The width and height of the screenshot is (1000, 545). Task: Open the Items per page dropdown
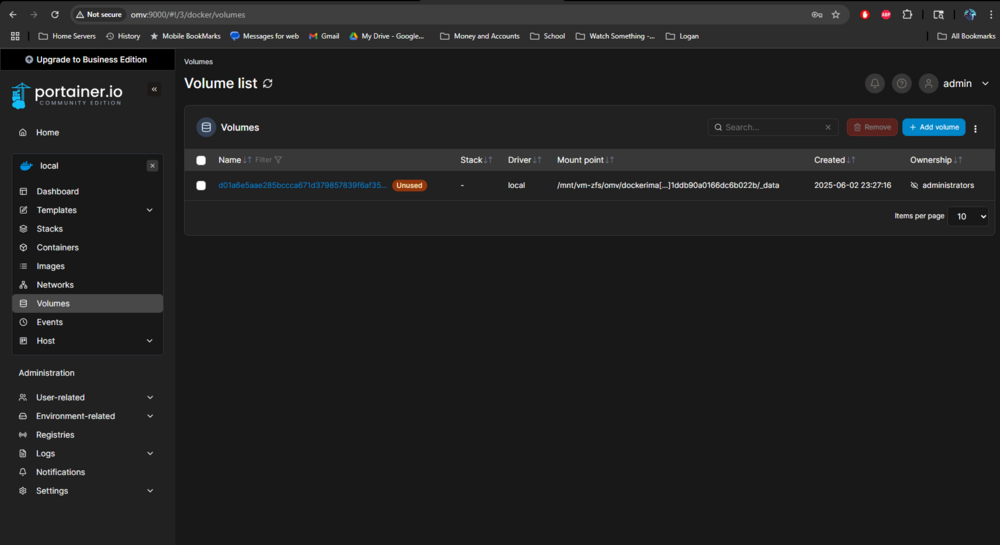coord(967,217)
